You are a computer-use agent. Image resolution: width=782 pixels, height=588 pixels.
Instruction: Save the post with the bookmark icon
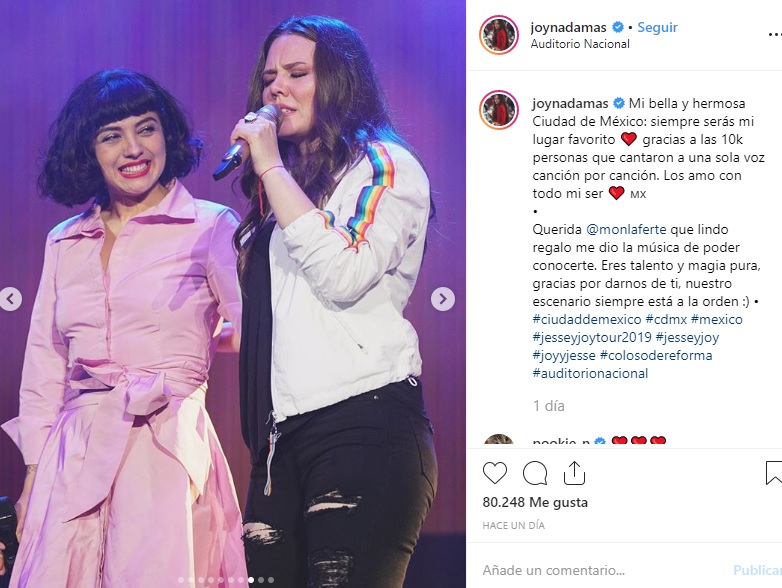pos(774,473)
